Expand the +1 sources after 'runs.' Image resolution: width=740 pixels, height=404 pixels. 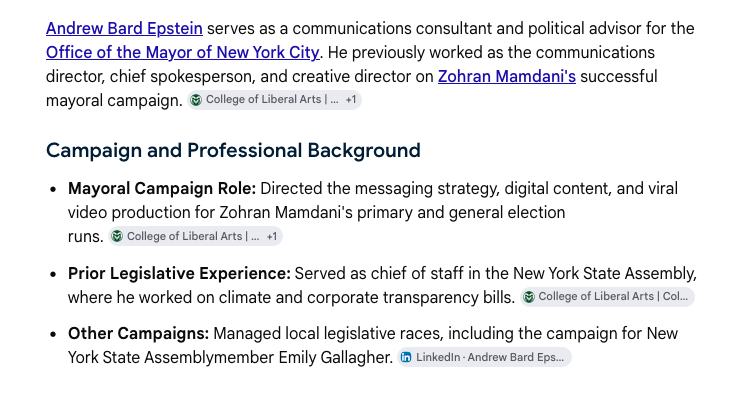pos(272,236)
